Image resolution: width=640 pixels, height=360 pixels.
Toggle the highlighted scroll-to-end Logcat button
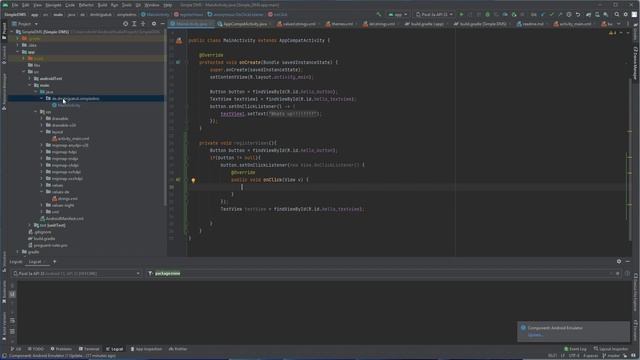tap(12, 294)
